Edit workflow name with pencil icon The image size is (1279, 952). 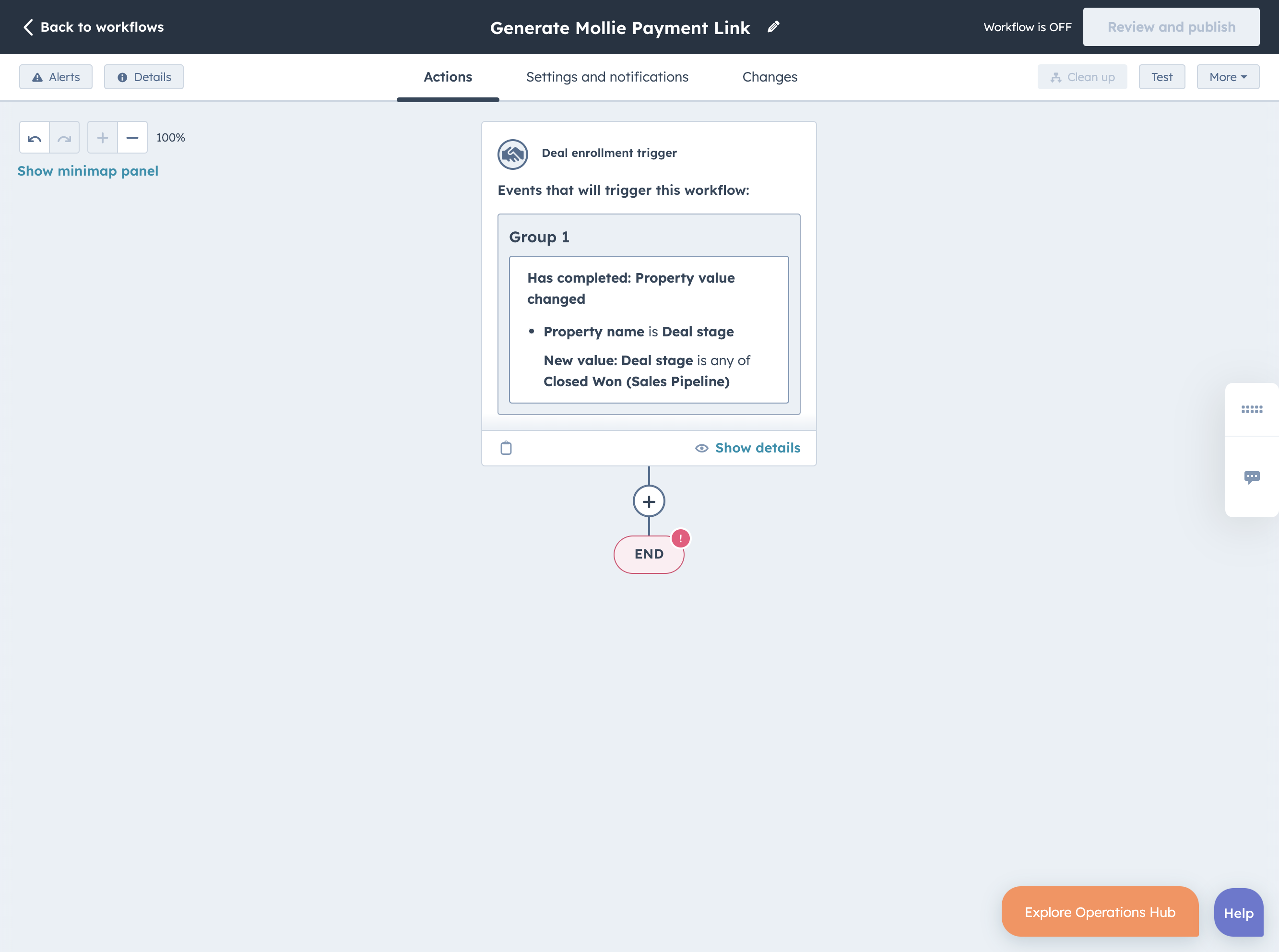tap(773, 26)
